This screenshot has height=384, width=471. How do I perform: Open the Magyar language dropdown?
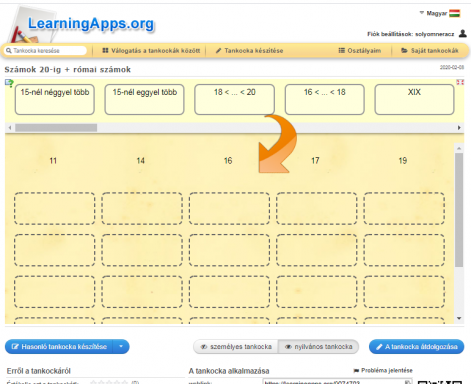[x=433, y=13]
